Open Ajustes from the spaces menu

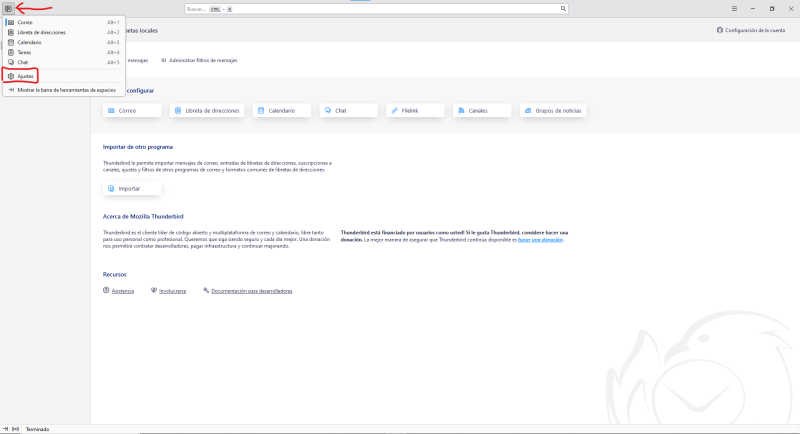coord(64,76)
